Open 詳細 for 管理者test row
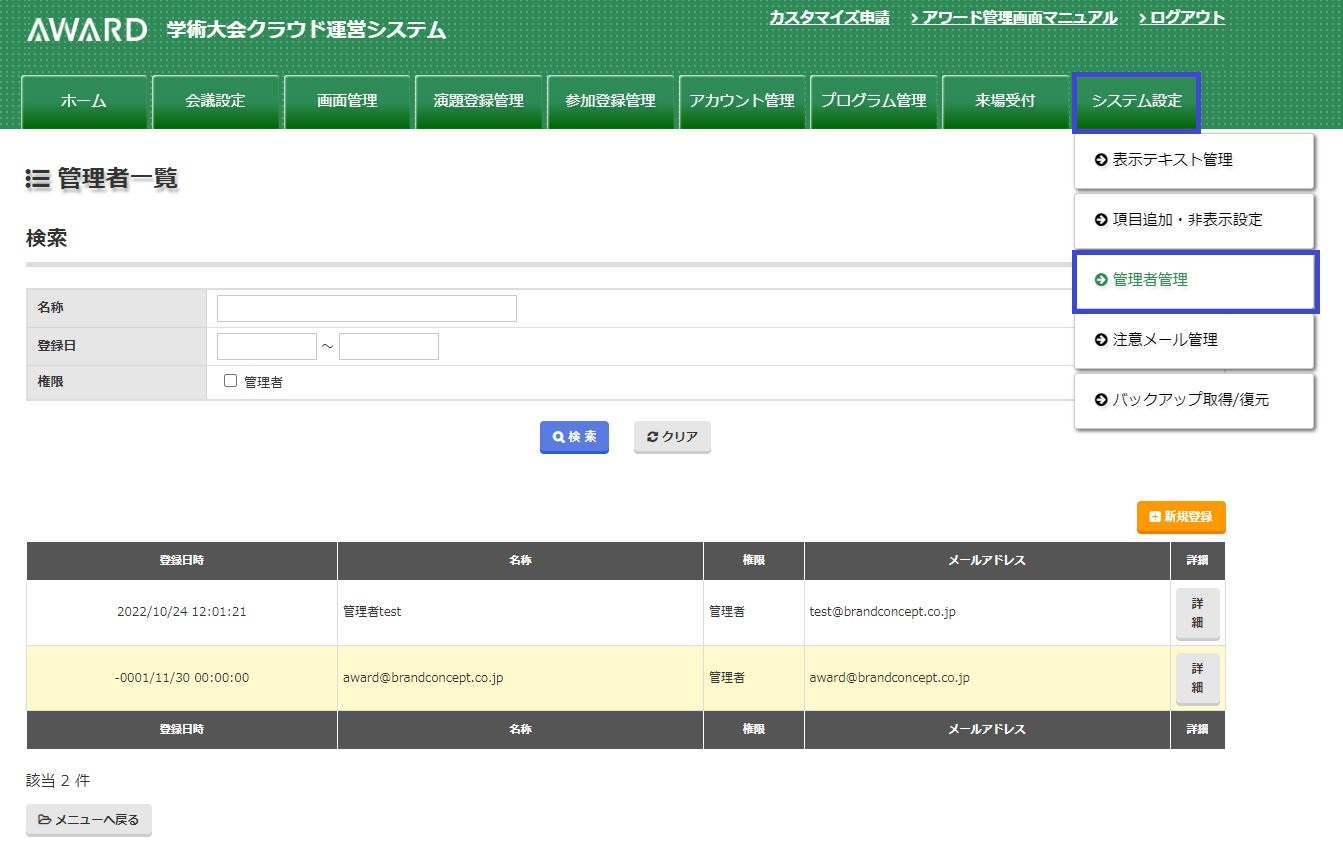Image resolution: width=1343 pixels, height=850 pixels. [x=1197, y=613]
